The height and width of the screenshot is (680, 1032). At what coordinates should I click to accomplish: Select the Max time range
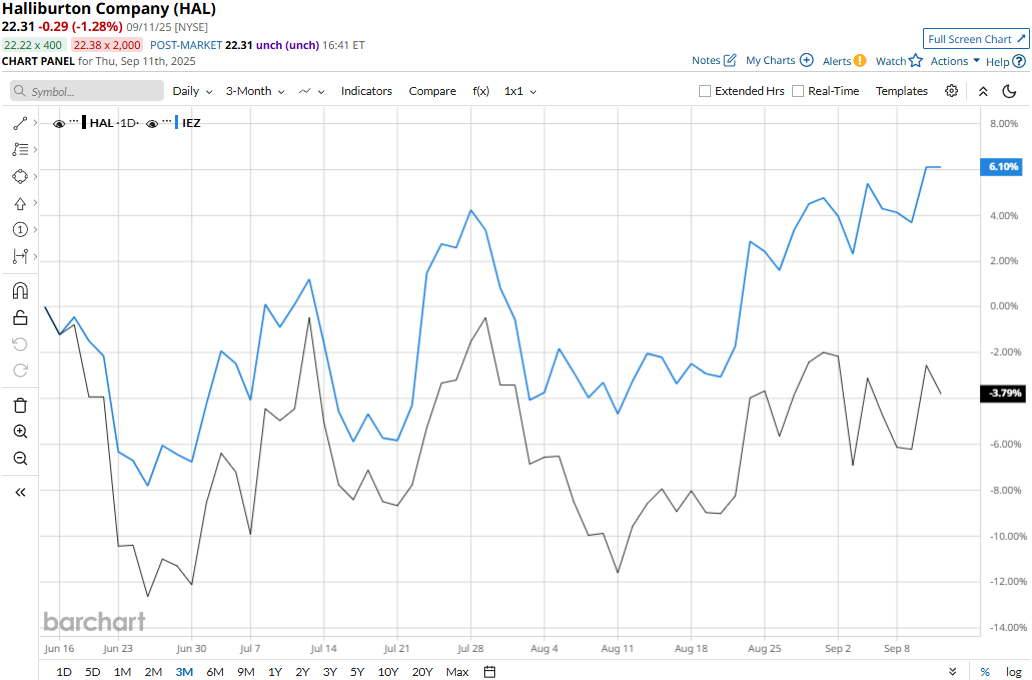457,671
